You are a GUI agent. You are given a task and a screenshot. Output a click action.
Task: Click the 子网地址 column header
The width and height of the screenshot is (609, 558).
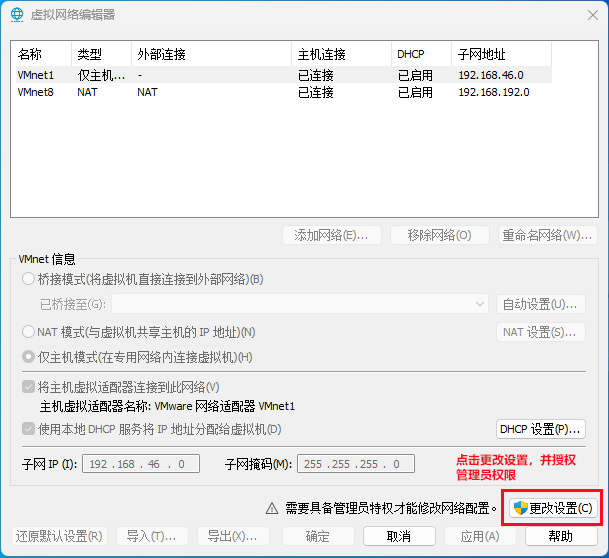pyautogui.click(x=502, y=54)
